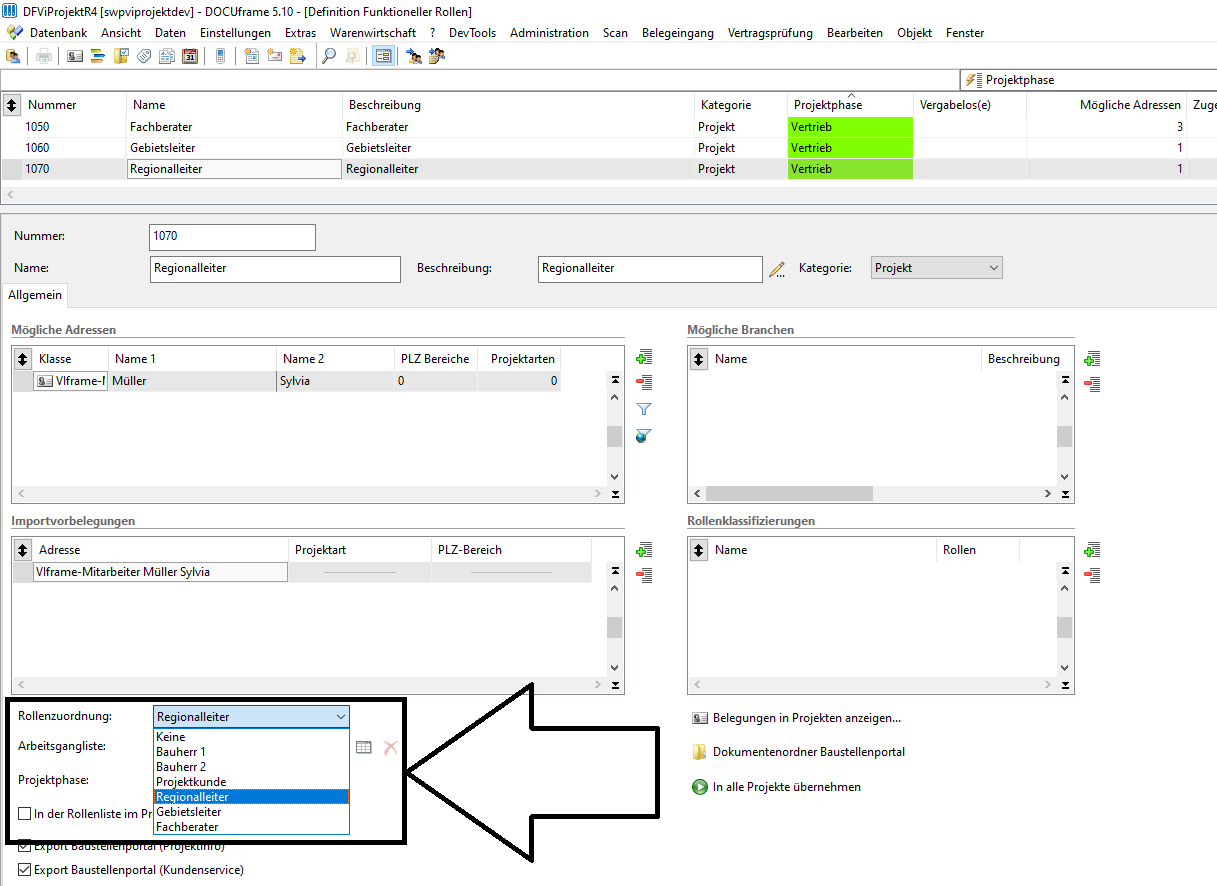Click the print icon in the toolbar
Image resolution: width=1217 pixels, height=886 pixels.
coord(44,56)
